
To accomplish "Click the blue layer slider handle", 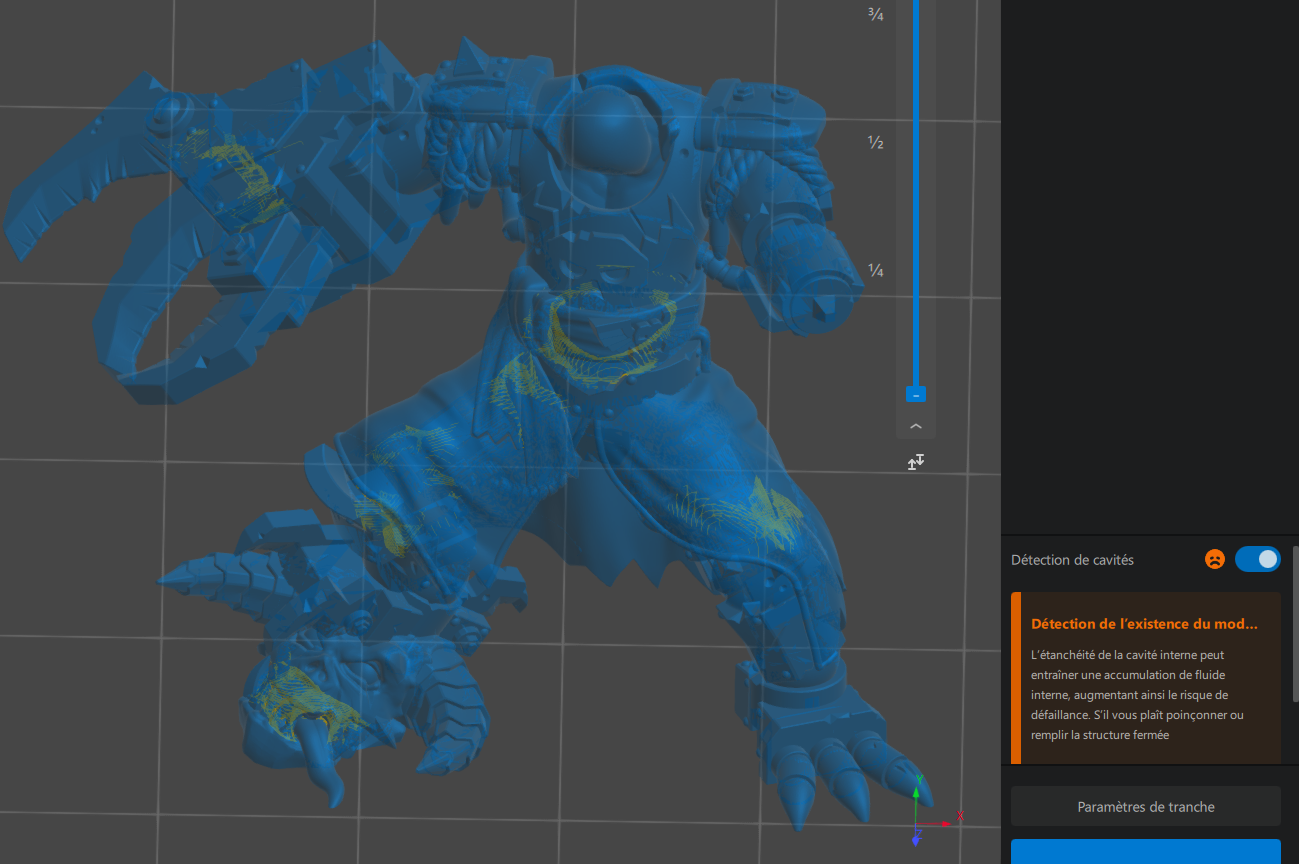I will (x=915, y=395).
